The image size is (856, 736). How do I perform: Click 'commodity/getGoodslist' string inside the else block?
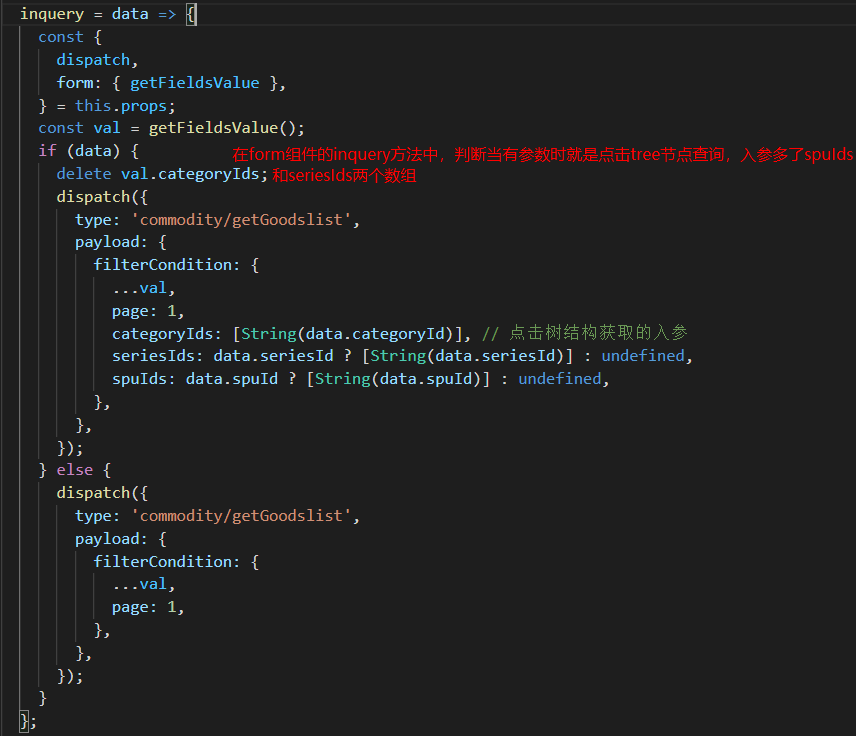point(241,516)
